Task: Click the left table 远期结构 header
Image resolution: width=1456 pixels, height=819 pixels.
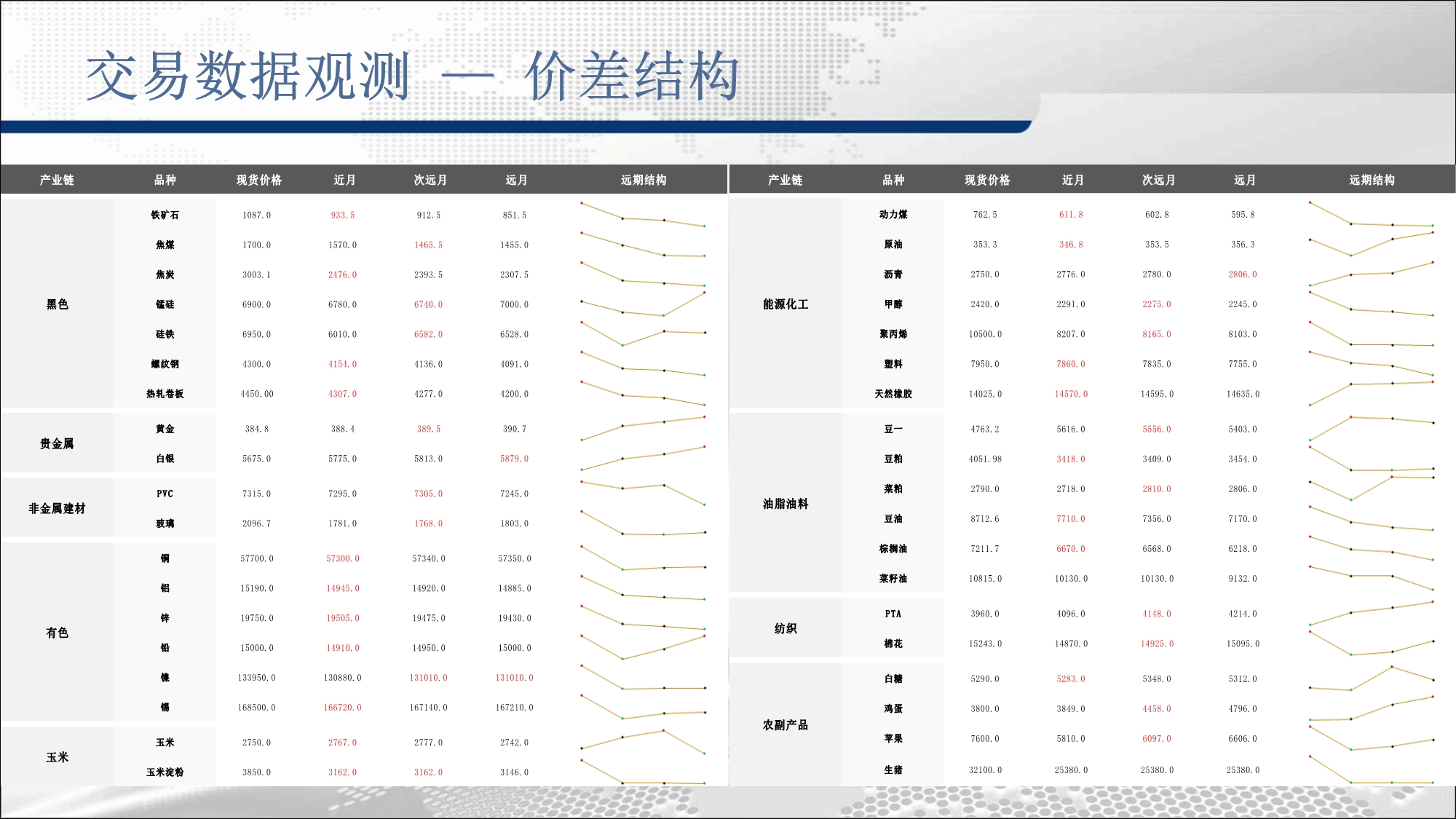Action: (x=644, y=180)
